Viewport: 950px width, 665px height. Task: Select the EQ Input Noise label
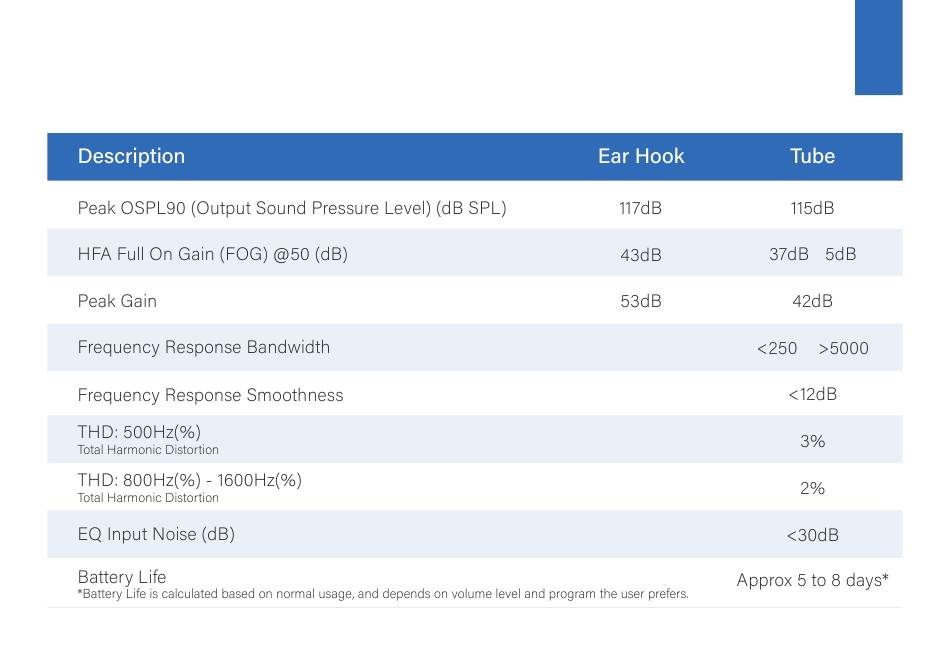[x=156, y=534]
